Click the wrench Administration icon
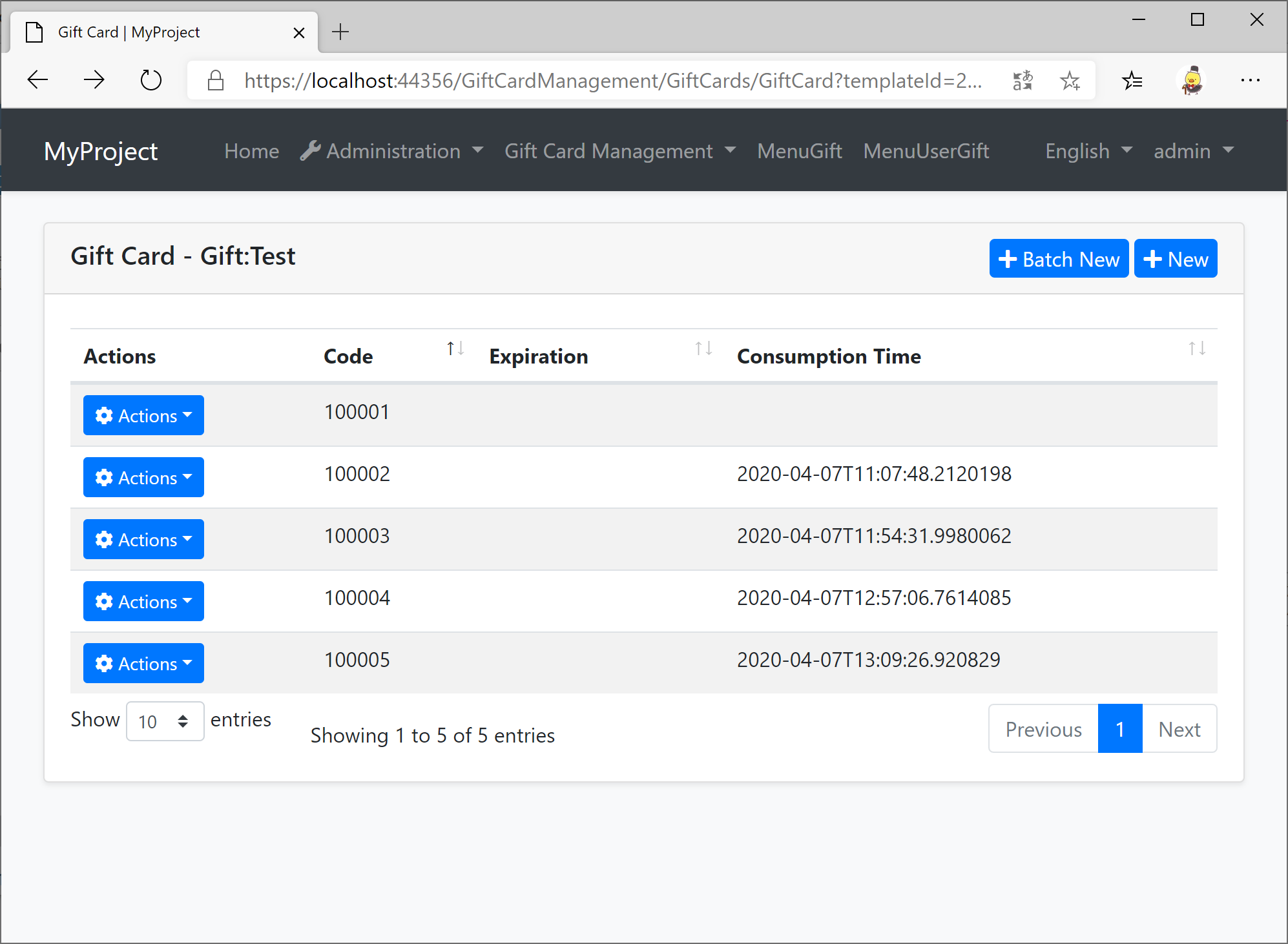Screen dimensions: 1288x944 click(311, 150)
